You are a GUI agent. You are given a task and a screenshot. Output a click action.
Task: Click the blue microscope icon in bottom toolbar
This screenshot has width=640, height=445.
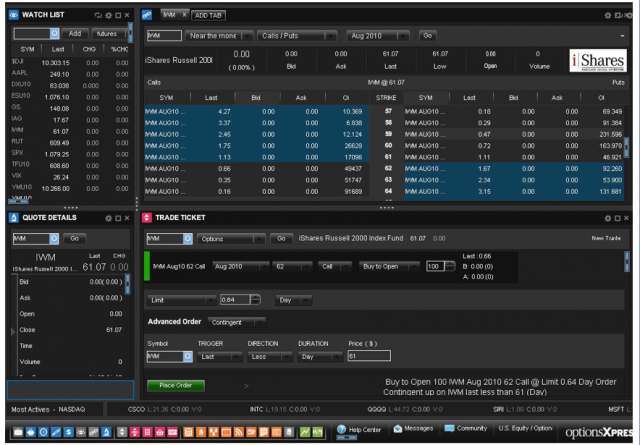(106, 432)
